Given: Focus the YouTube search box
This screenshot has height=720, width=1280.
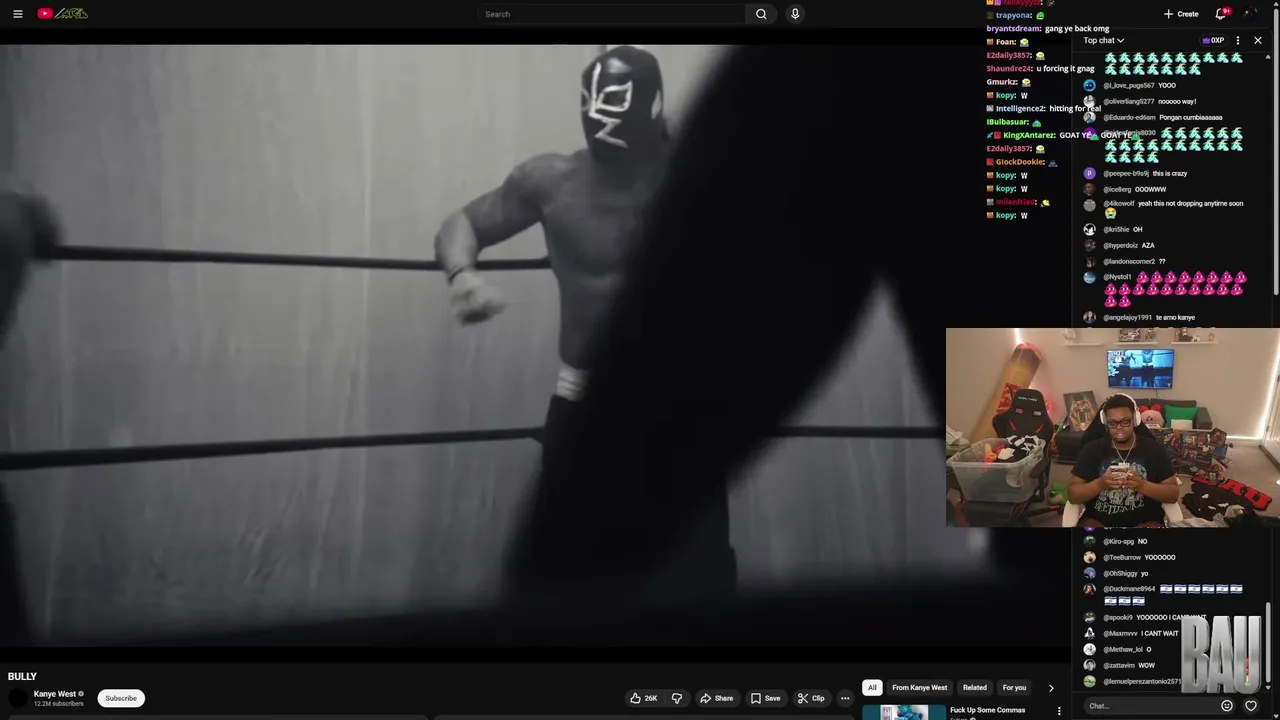Looking at the screenshot, I should pos(612,14).
